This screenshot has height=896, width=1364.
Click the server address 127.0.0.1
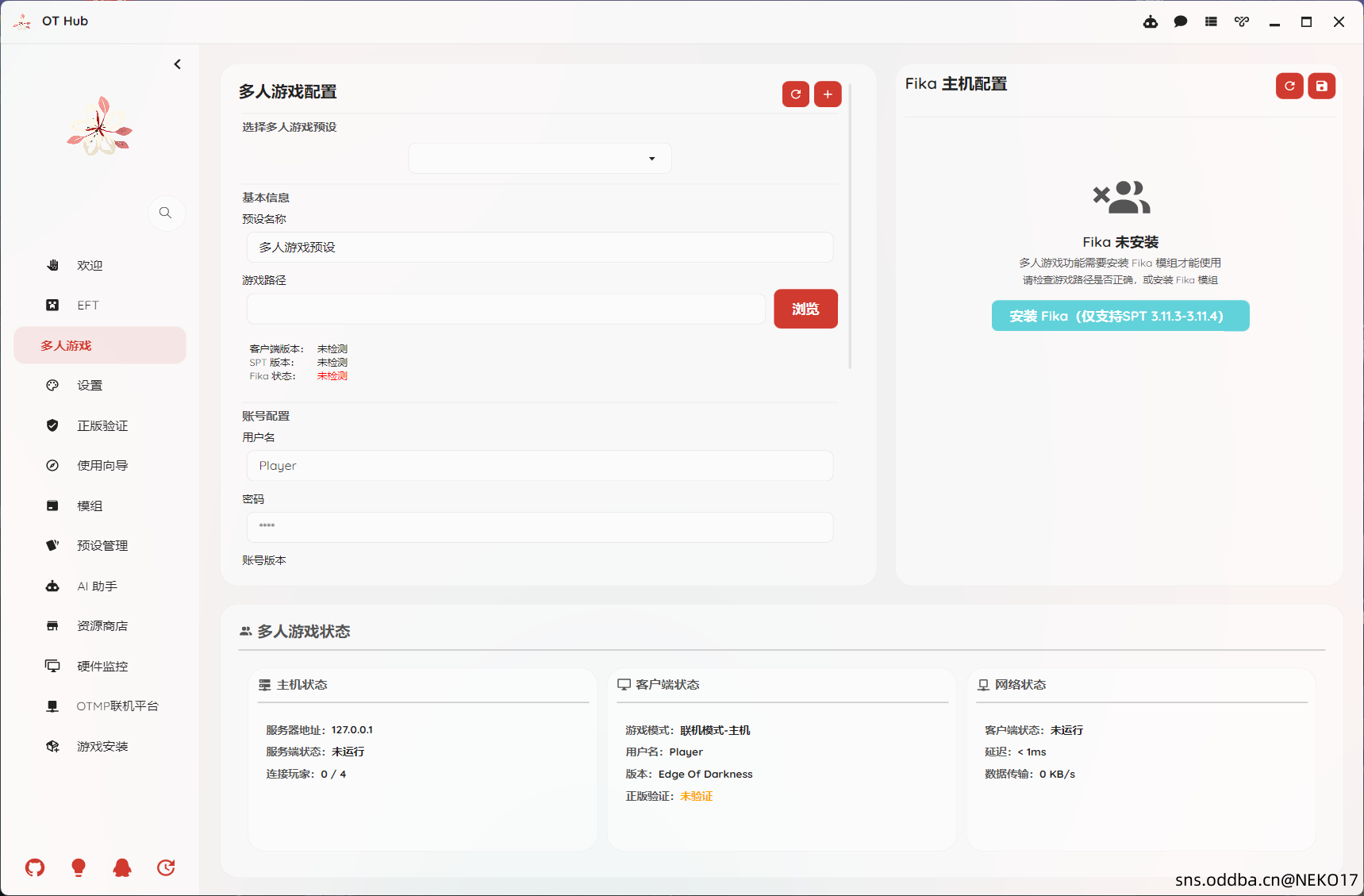(x=352, y=730)
